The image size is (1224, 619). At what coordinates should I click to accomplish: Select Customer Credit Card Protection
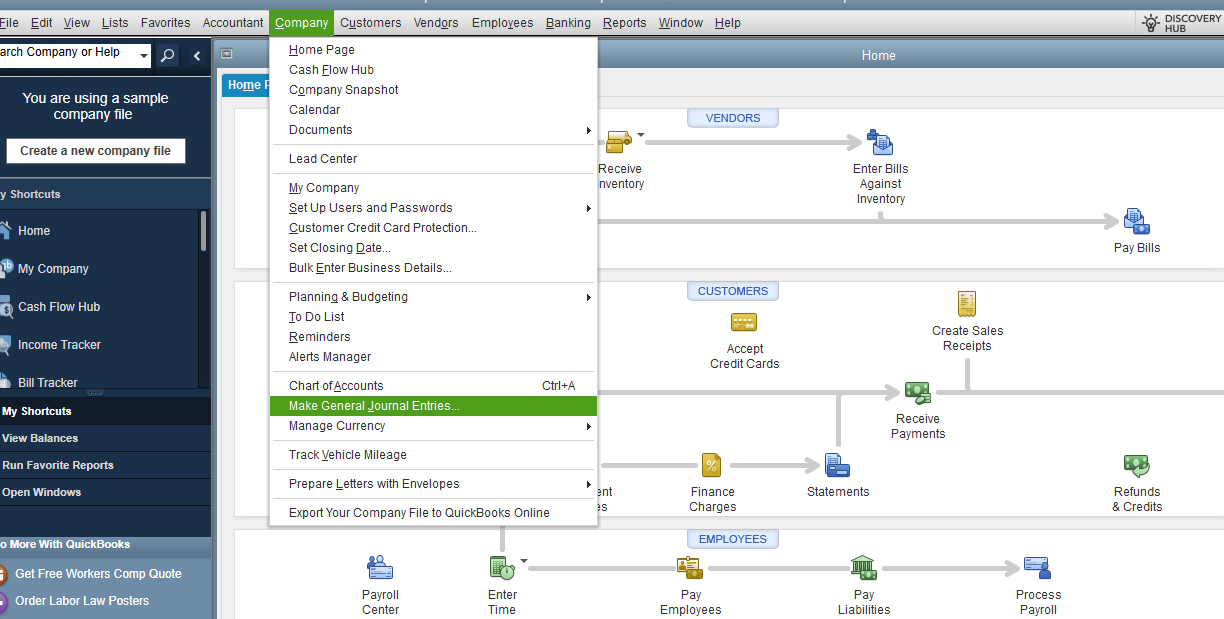(433, 228)
